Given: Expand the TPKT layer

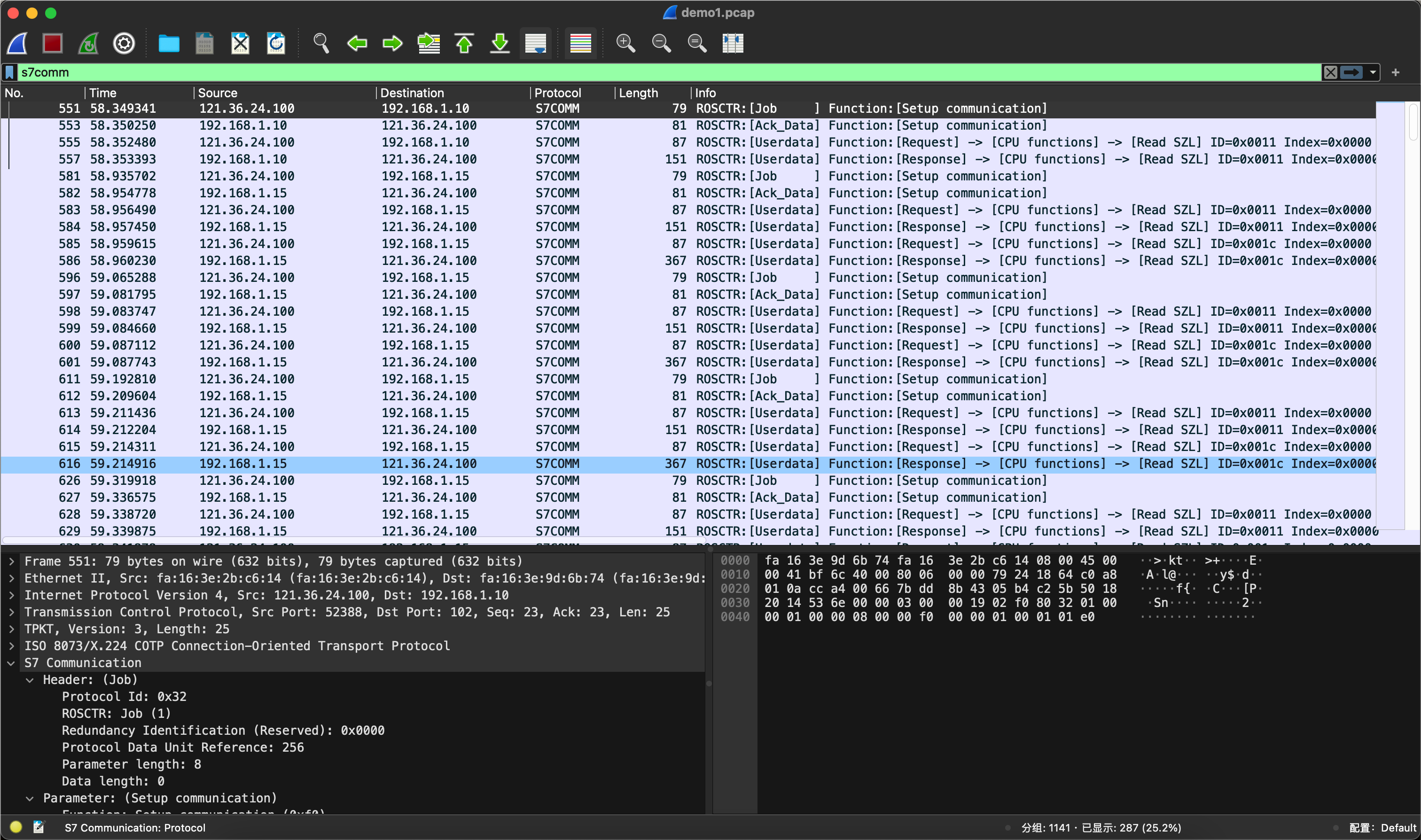Looking at the screenshot, I should point(11,629).
